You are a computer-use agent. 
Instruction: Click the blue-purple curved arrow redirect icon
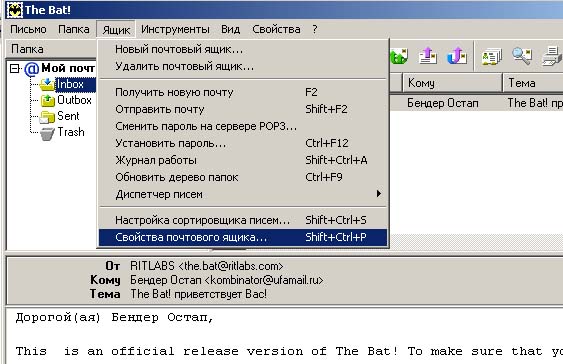pyautogui.click(x=456, y=56)
